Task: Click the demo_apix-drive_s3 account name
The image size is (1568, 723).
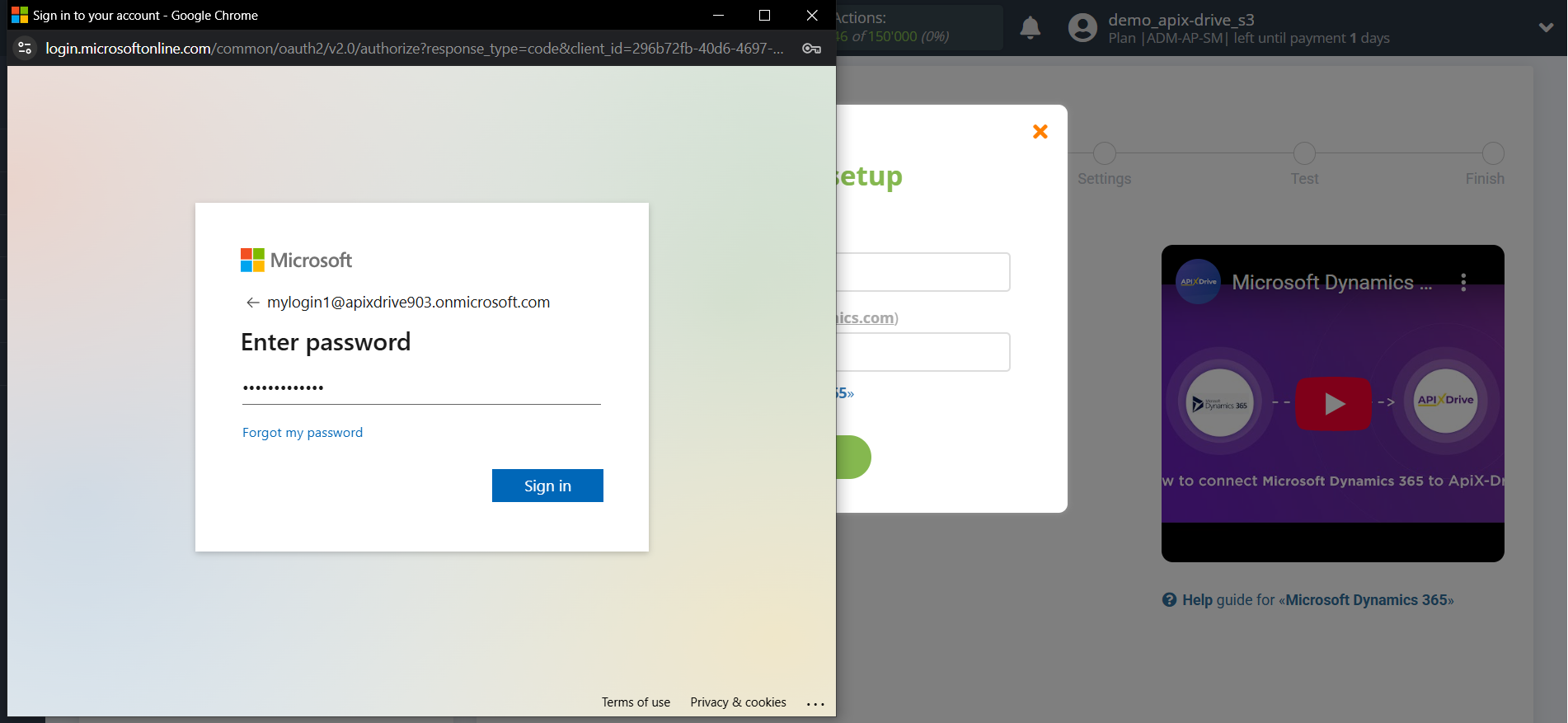Action: tap(1181, 20)
